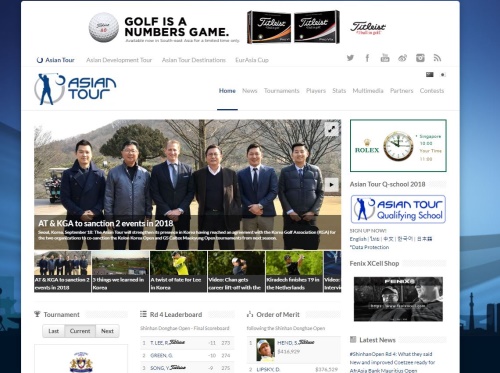Choose Chinese Q-school sign-up link

(x=388, y=239)
